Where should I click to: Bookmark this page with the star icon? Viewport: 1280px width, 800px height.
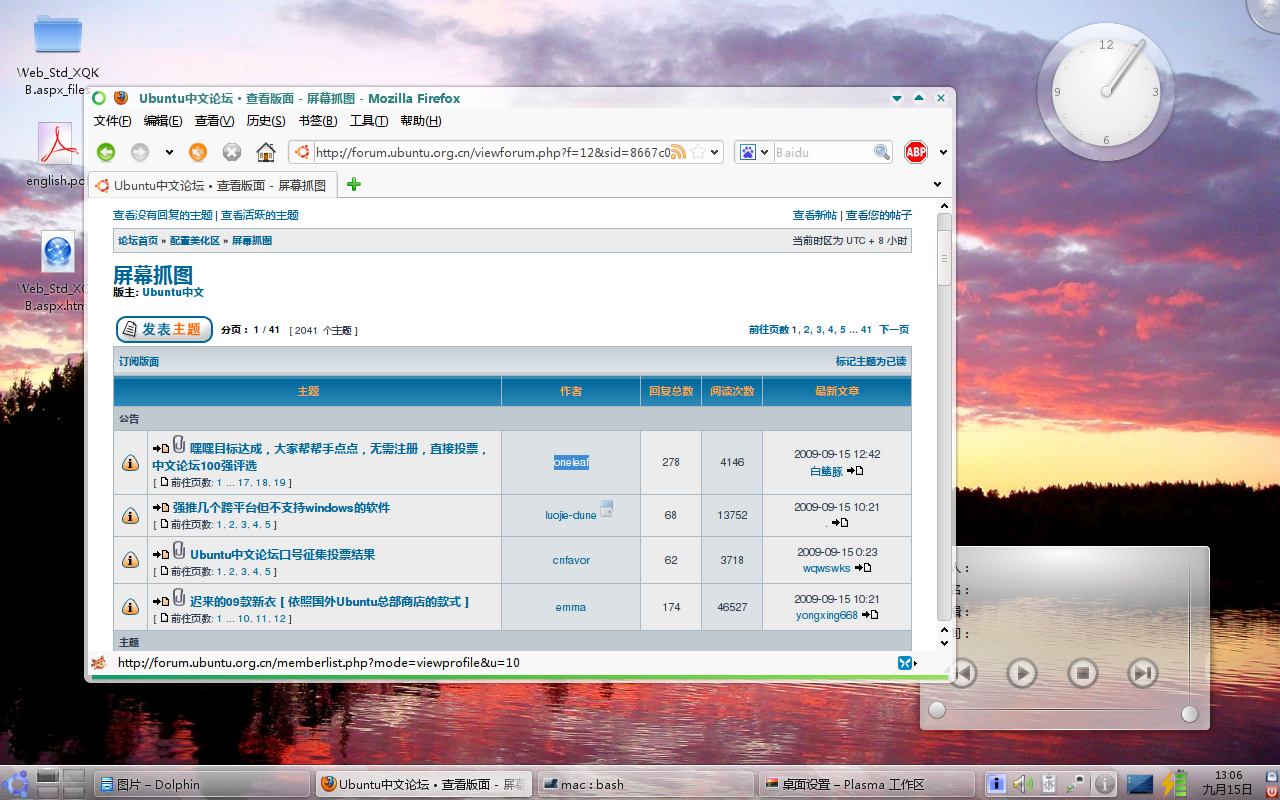698,152
